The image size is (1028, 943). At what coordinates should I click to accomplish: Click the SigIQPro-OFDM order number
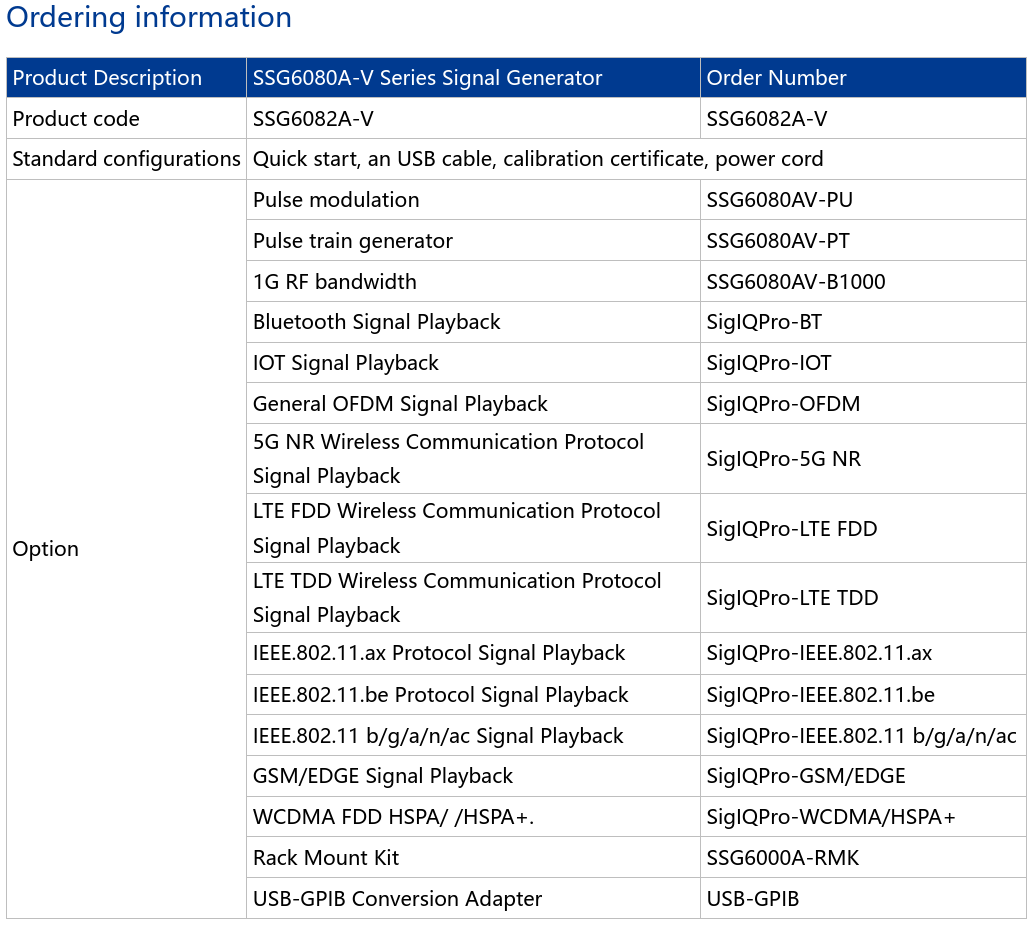tap(783, 404)
